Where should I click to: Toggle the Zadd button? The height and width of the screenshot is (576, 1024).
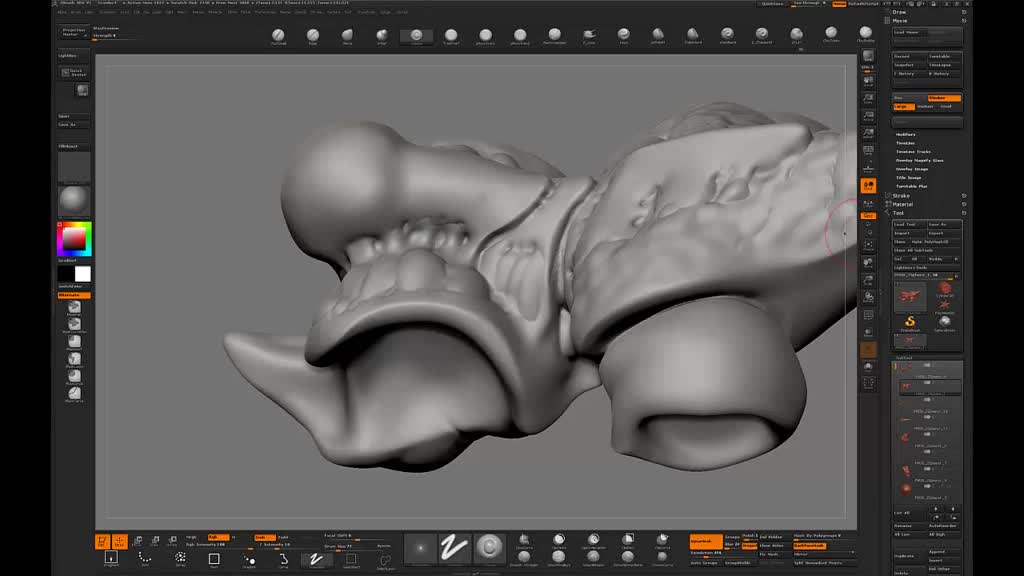(264, 537)
